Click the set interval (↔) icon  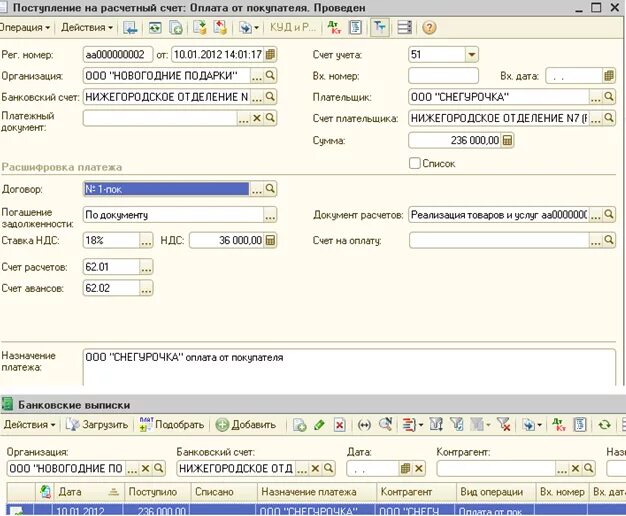[x=364, y=425]
